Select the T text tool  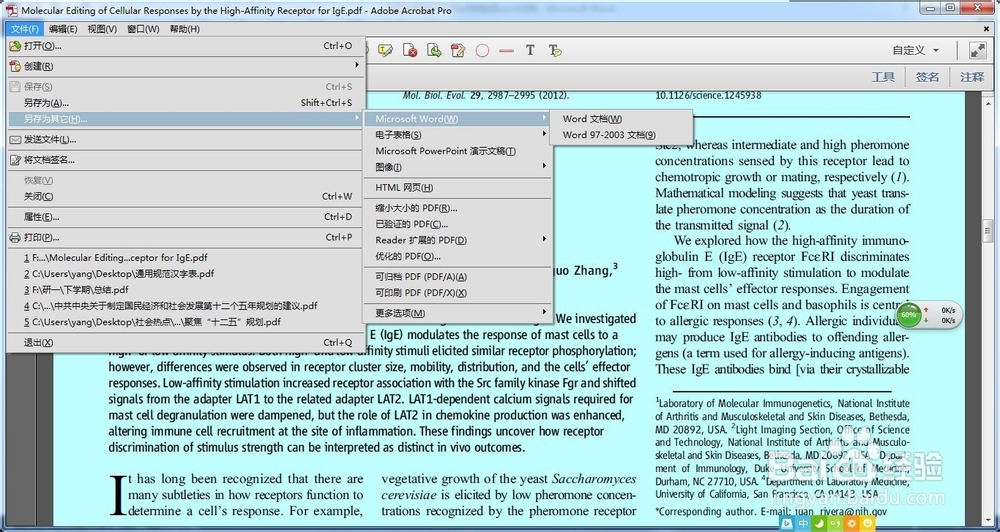click(530, 50)
